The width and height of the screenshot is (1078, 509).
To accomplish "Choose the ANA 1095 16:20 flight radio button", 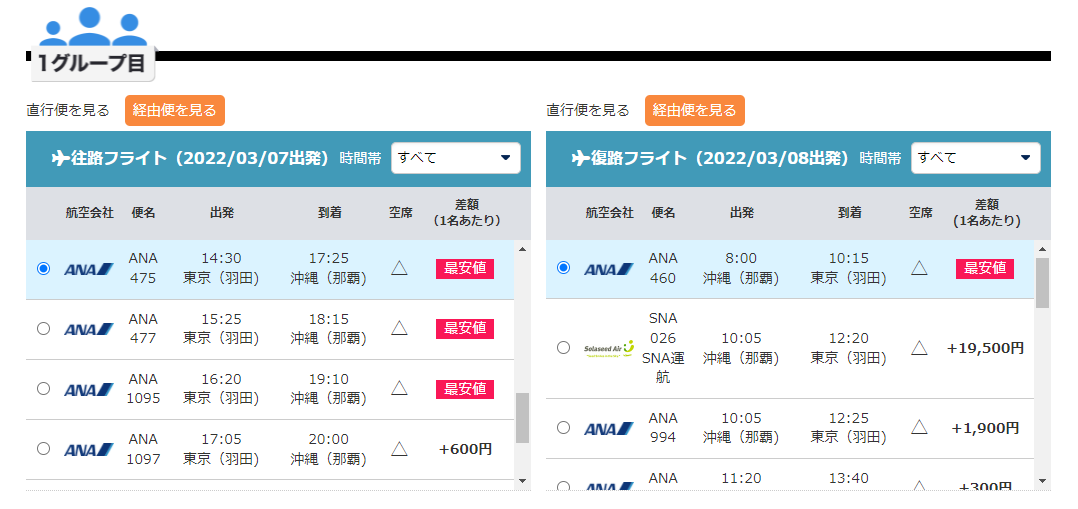I will click(43, 389).
